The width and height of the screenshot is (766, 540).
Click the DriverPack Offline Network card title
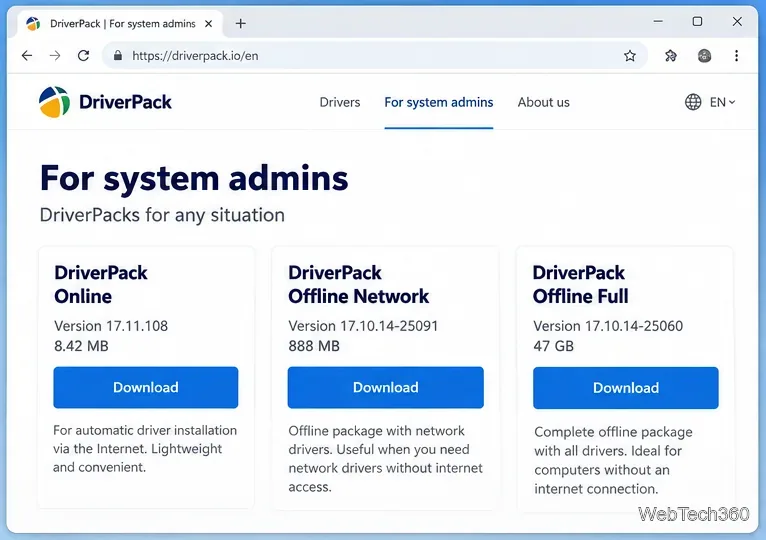(359, 284)
